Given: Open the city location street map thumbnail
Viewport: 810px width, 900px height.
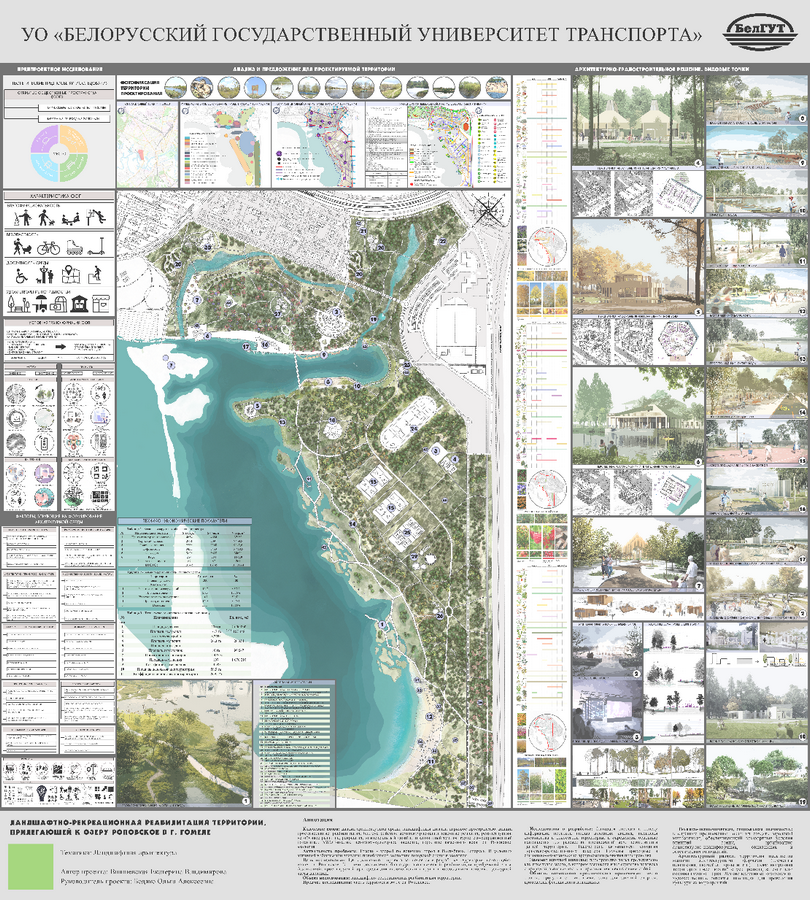Looking at the screenshot, I should tap(148, 145).
